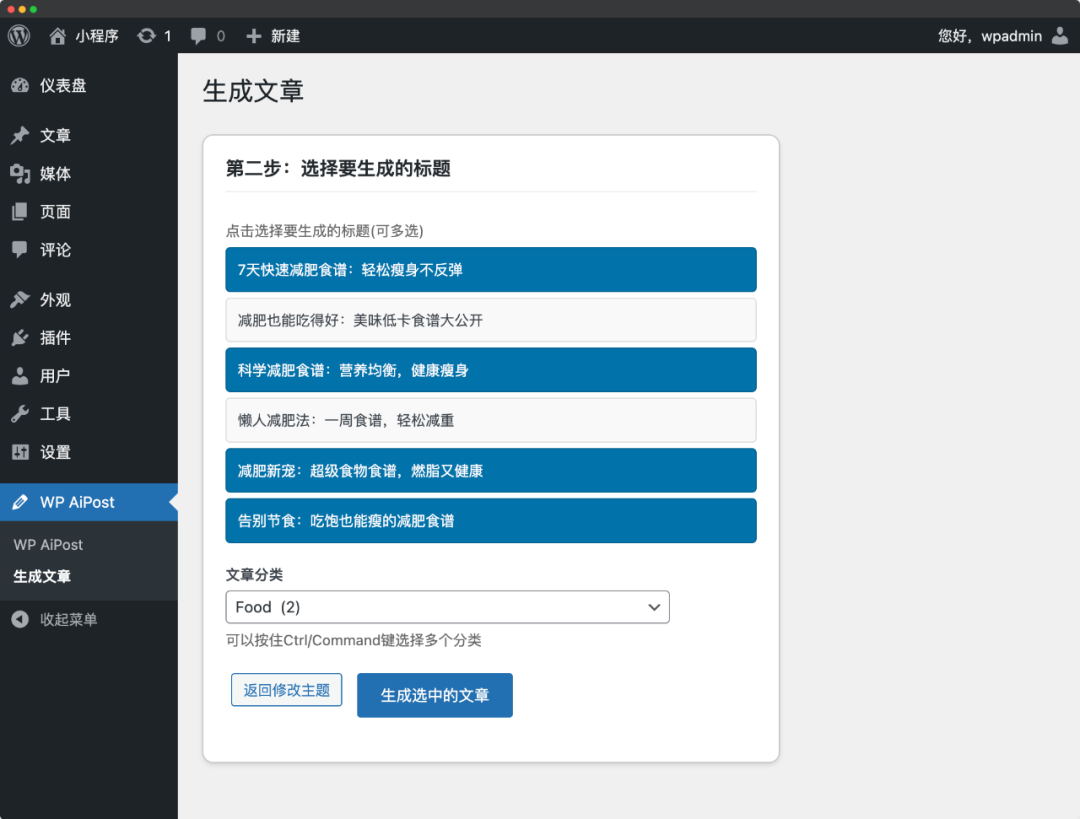Open the Food article category dropdown
Image resolution: width=1080 pixels, height=819 pixels.
pyautogui.click(x=447, y=606)
